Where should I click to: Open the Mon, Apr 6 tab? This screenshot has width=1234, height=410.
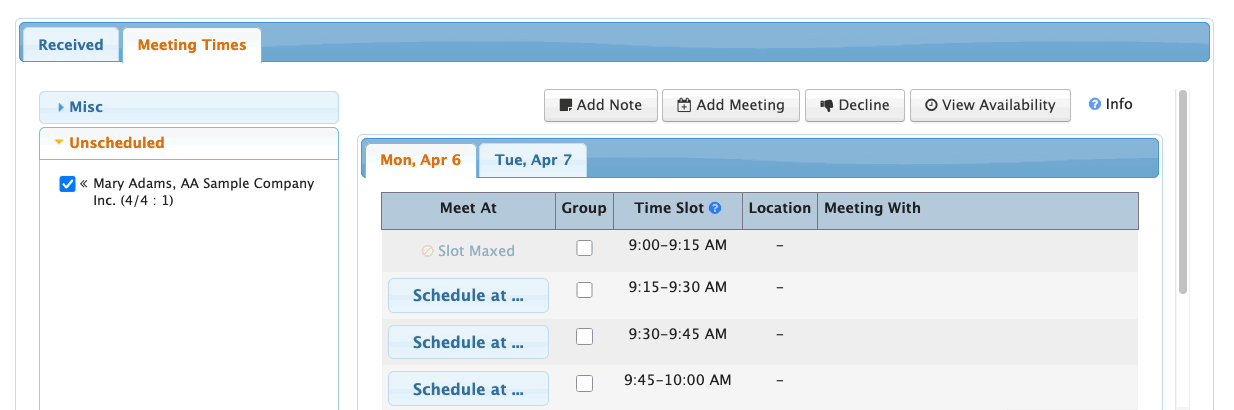point(420,160)
